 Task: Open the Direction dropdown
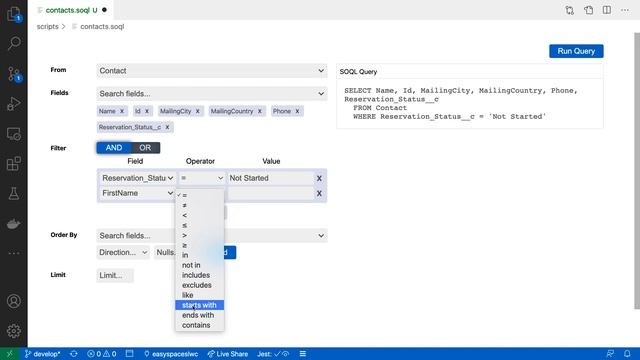[123, 252]
